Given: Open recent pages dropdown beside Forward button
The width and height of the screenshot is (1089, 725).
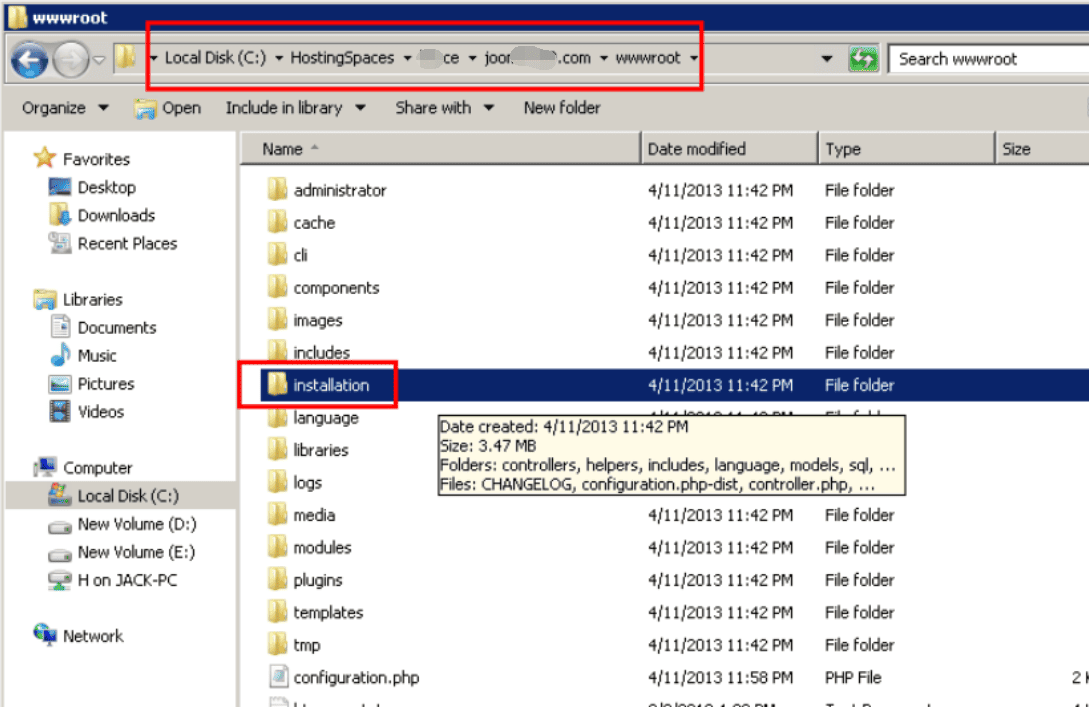Looking at the screenshot, I should (99, 60).
